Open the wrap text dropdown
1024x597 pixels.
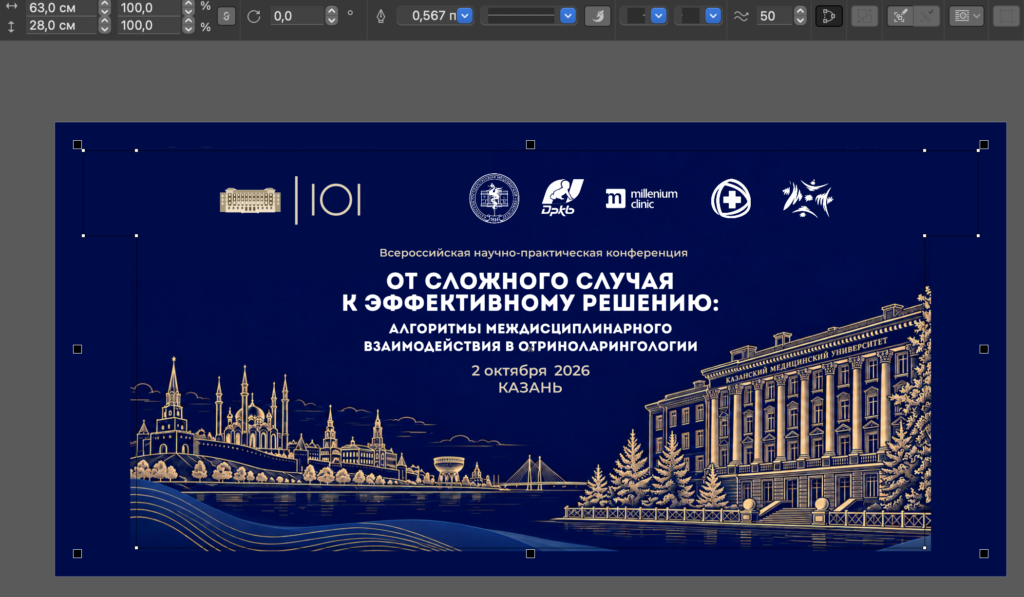[966, 16]
